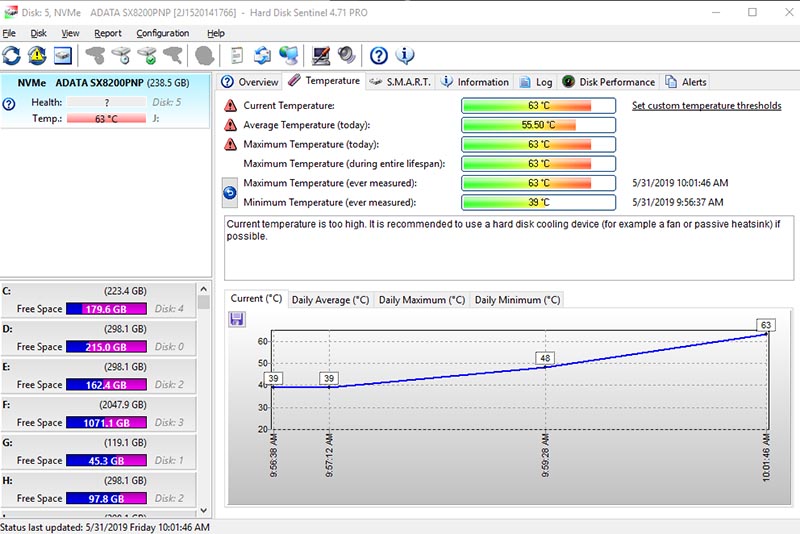Click the first greyed-out disk test icon
This screenshot has height=534, width=800.
(x=95, y=56)
